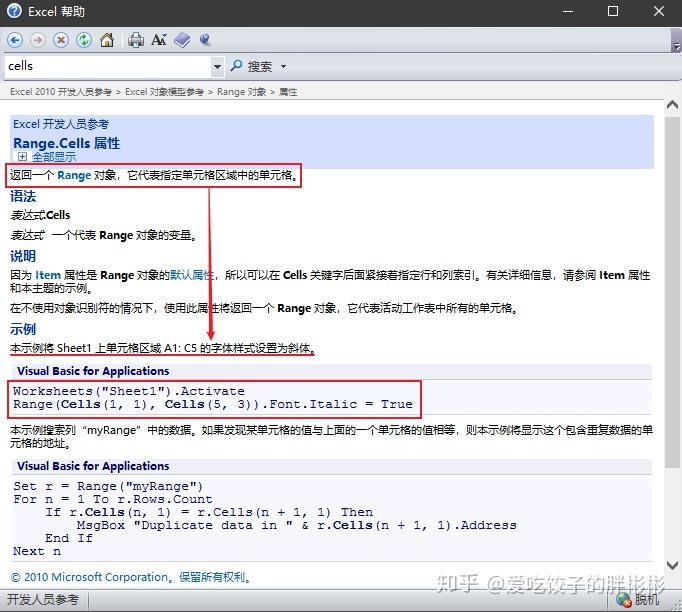
Task: Click the End If code line
Action: tap(69, 538)
